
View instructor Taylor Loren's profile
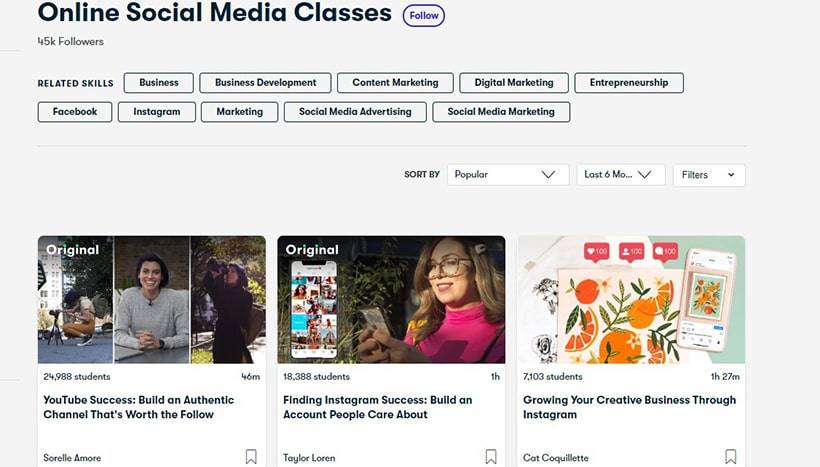coord(309,458)
